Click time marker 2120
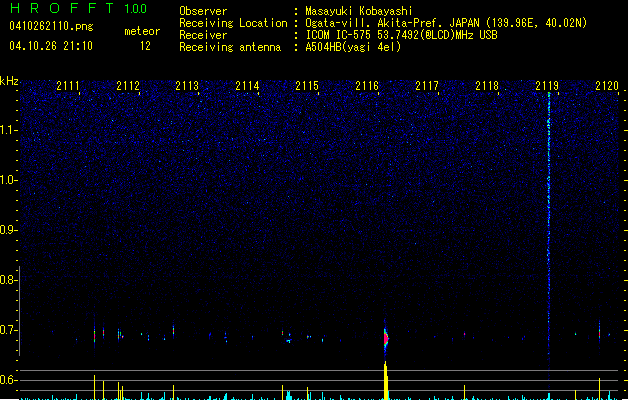Image resolution: width=629 pixels, height=400 pixels. coord(607,86)
